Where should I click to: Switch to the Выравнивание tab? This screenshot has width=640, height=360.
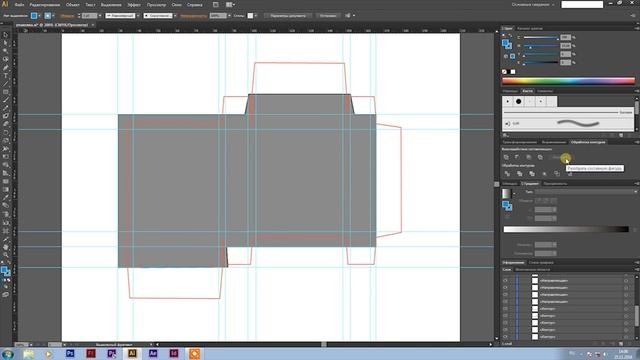554,142
